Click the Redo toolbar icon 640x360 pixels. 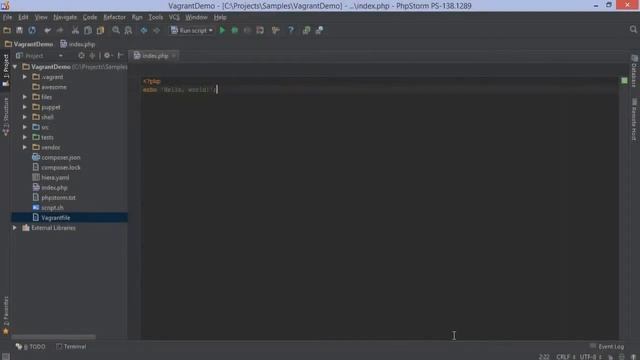coord(60,30)
